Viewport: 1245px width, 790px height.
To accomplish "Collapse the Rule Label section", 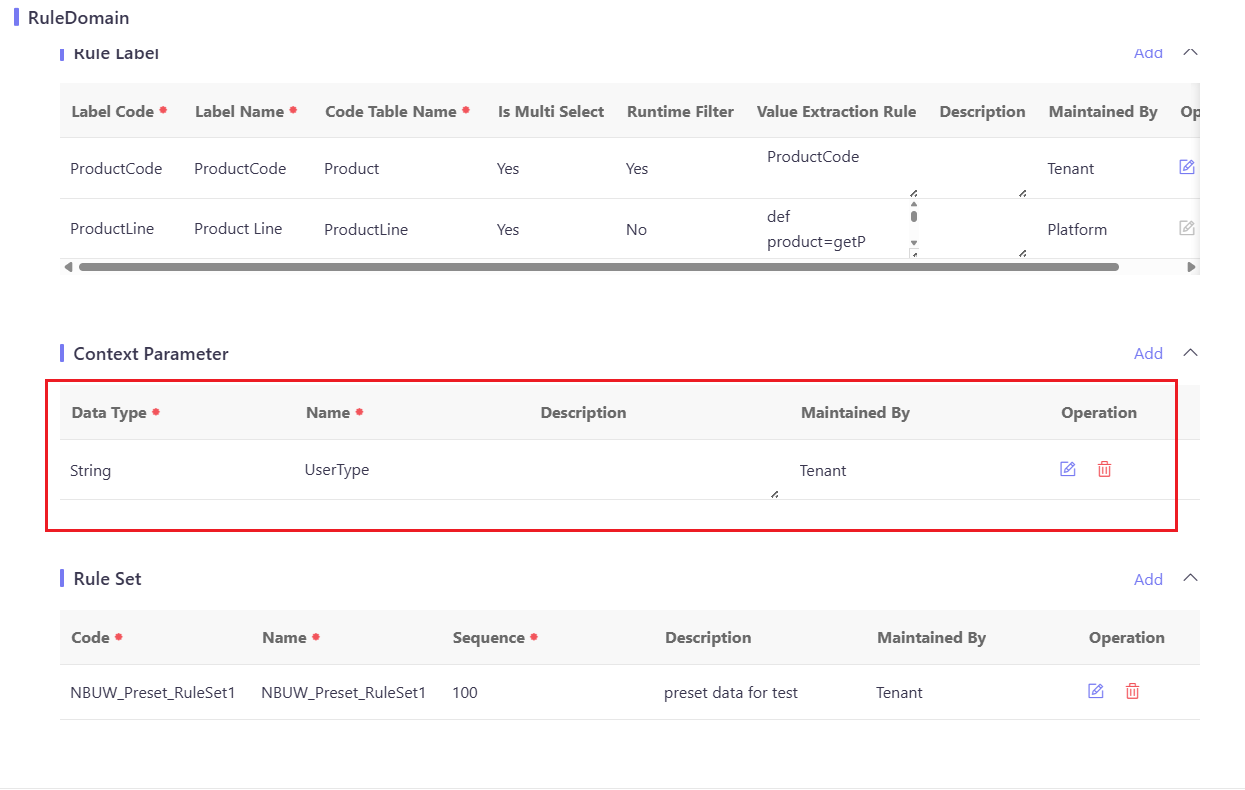I will (x=1190, y=52).
